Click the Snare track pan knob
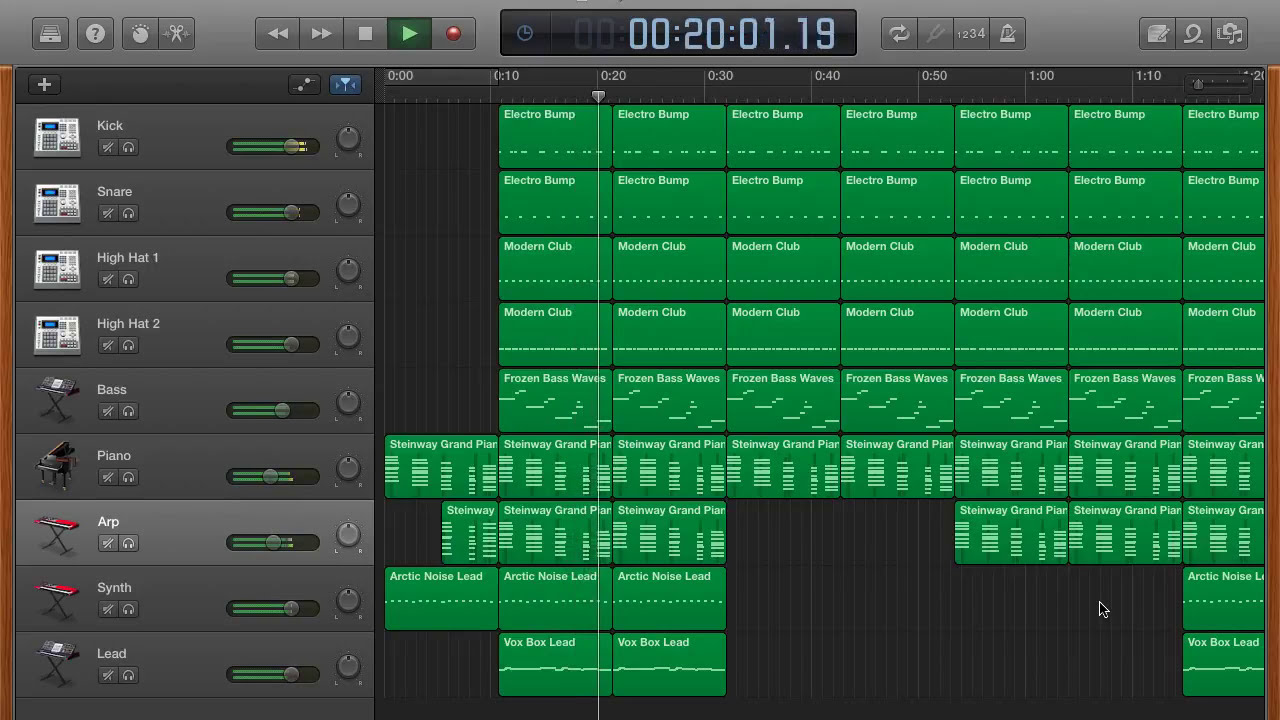The image size is (1280, 720). 347,204
